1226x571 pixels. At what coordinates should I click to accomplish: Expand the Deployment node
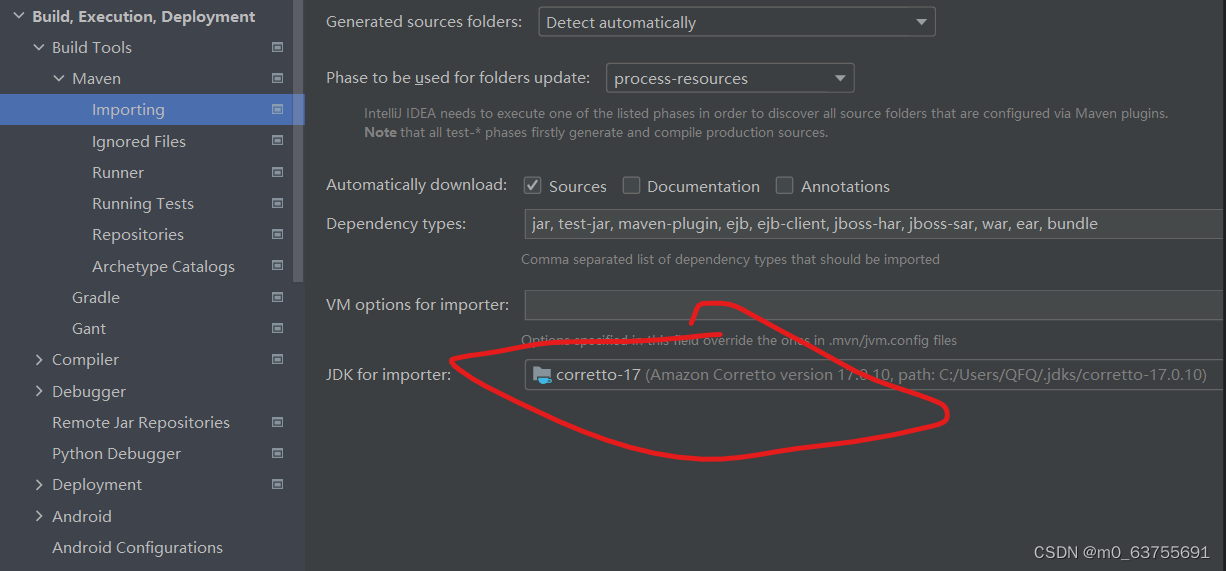[39, 484]
